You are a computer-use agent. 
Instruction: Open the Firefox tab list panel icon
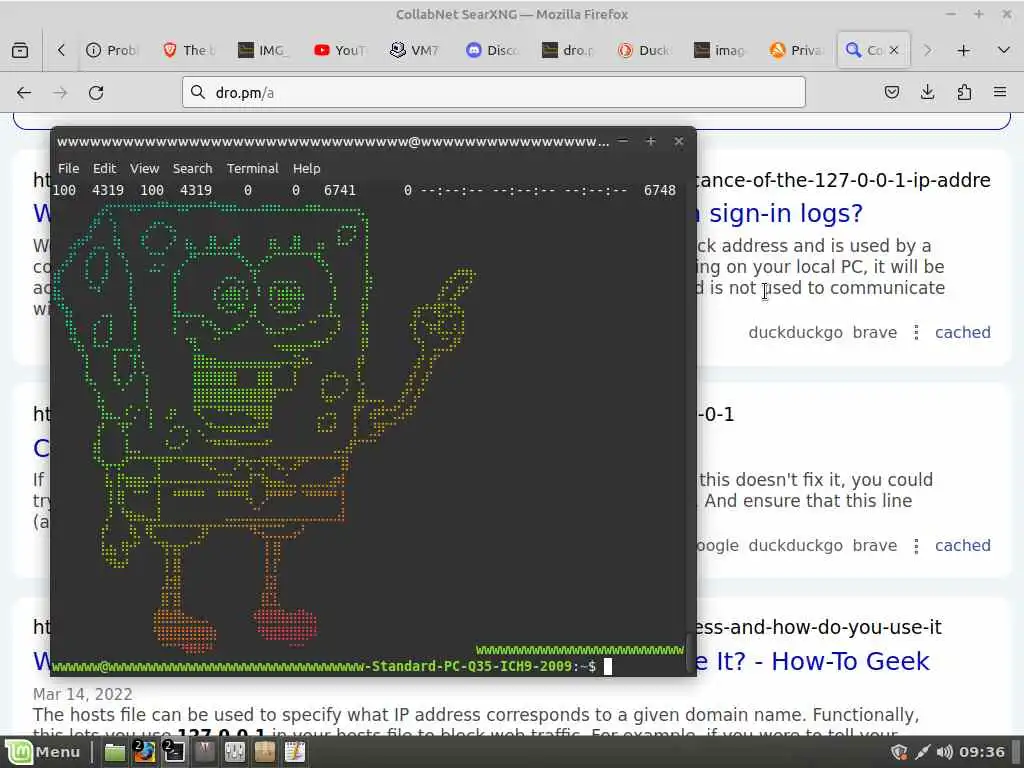click(20, 50)
